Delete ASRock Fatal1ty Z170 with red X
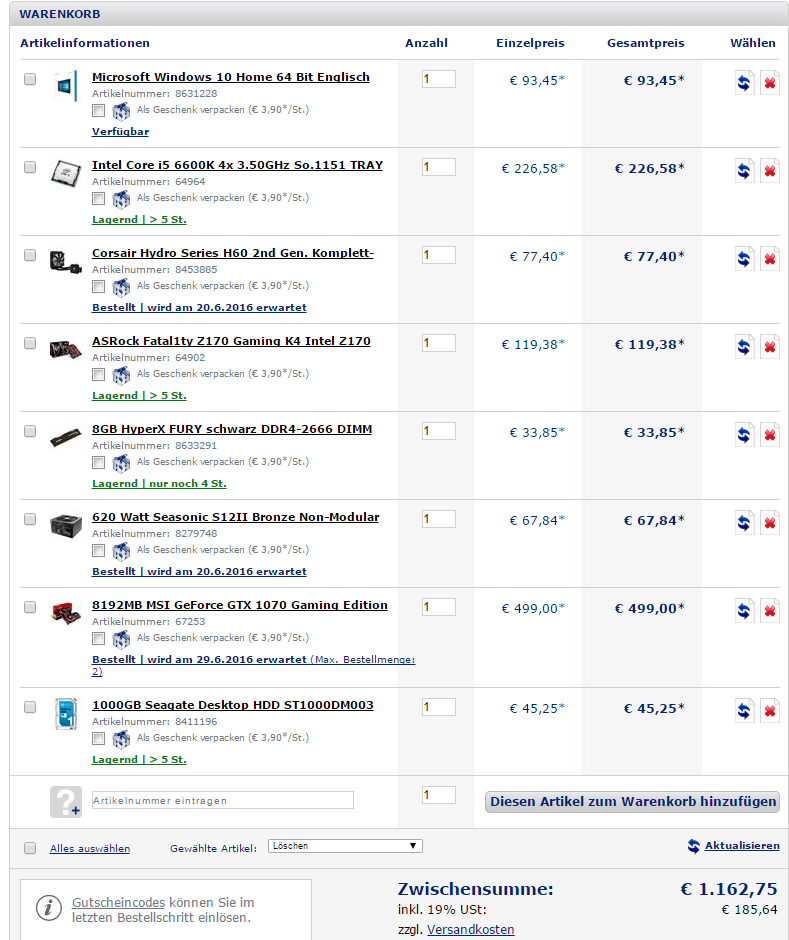 [770, 347]
